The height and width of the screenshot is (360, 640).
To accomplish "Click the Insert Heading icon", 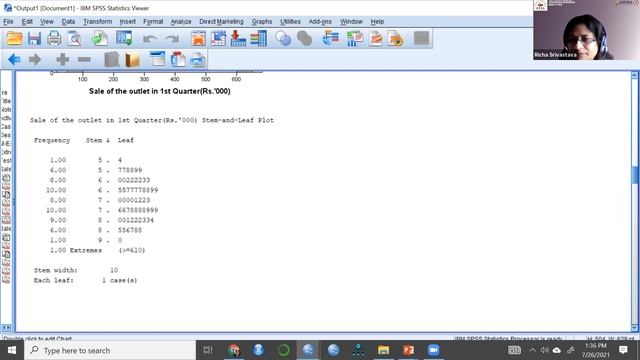I will (x=157, y=60).
